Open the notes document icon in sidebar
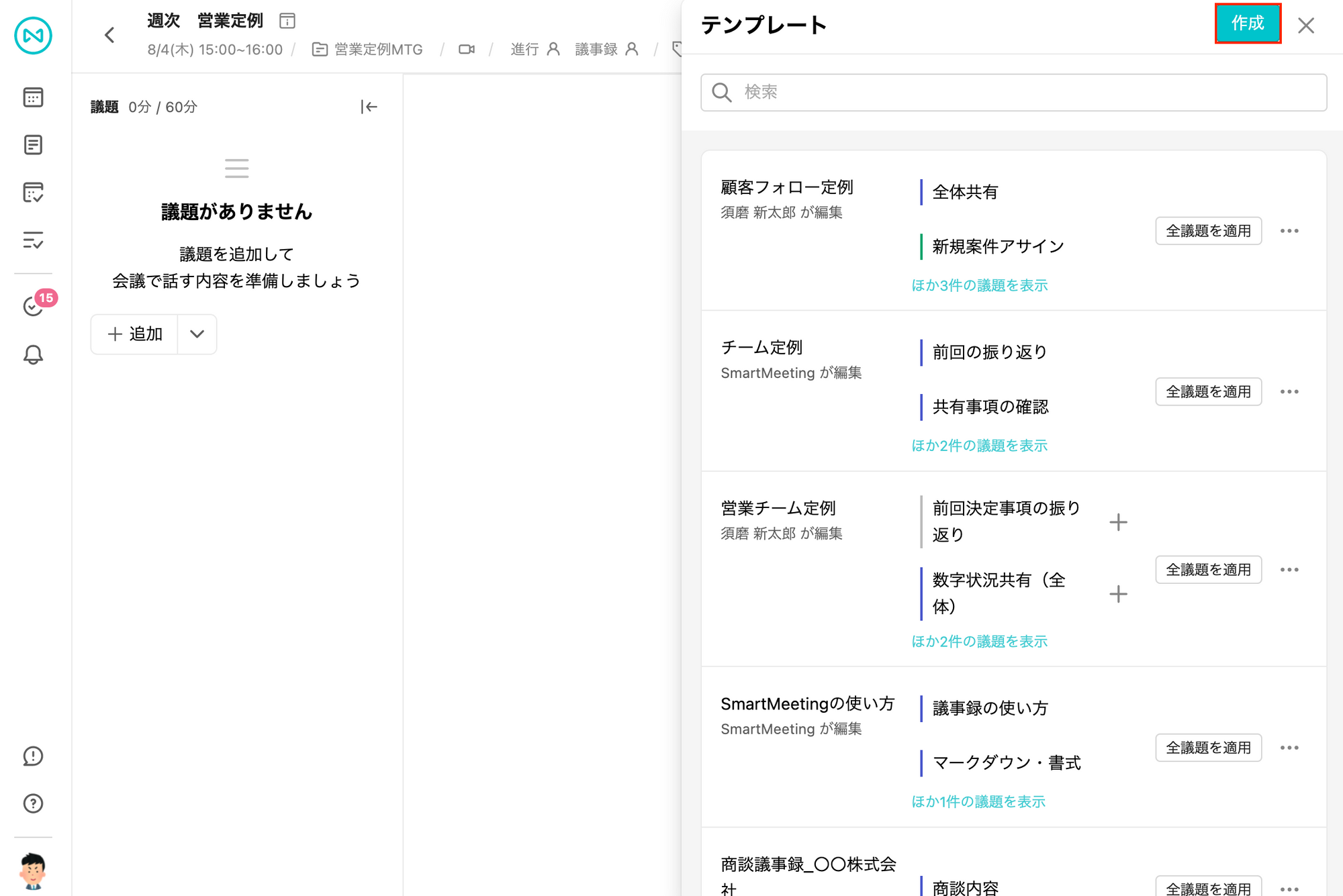 tap(33, 145)
